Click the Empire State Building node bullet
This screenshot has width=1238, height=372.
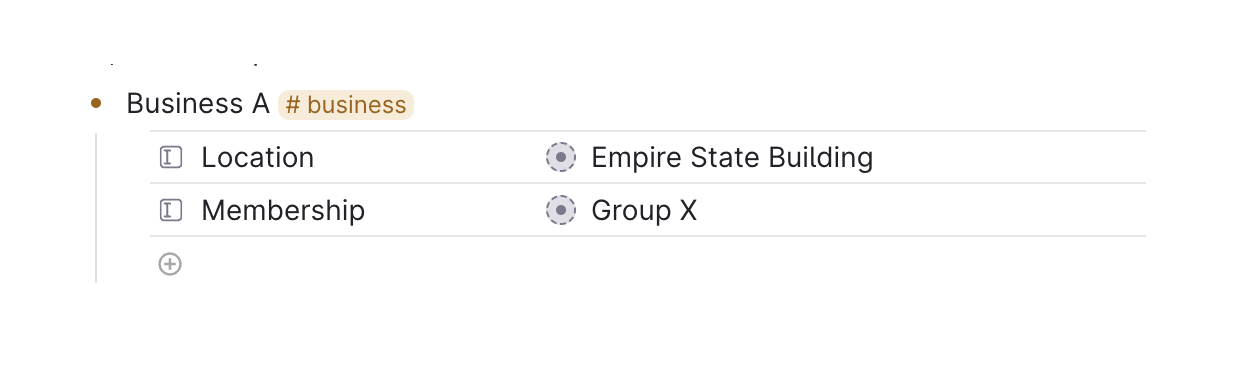[x=561, y=157]
